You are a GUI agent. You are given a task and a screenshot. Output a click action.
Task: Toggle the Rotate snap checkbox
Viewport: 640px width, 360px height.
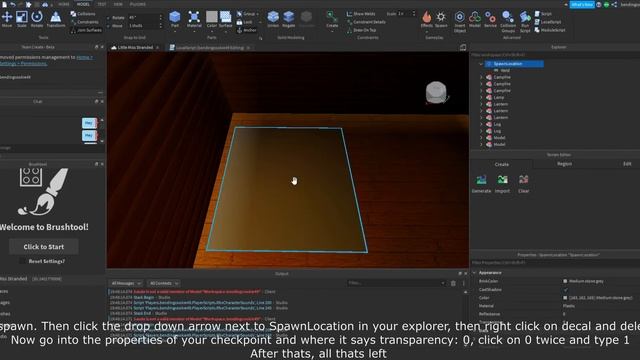[x=109, y=18]
